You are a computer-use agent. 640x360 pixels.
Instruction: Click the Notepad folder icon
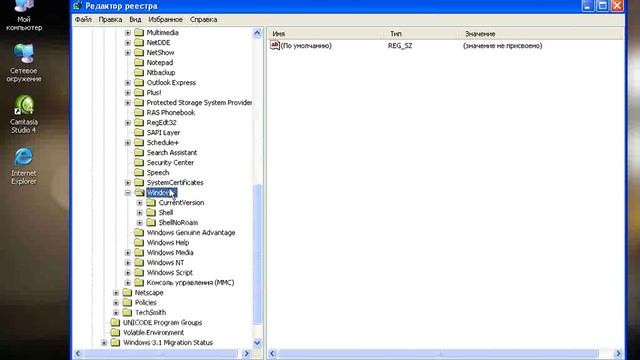139,62
